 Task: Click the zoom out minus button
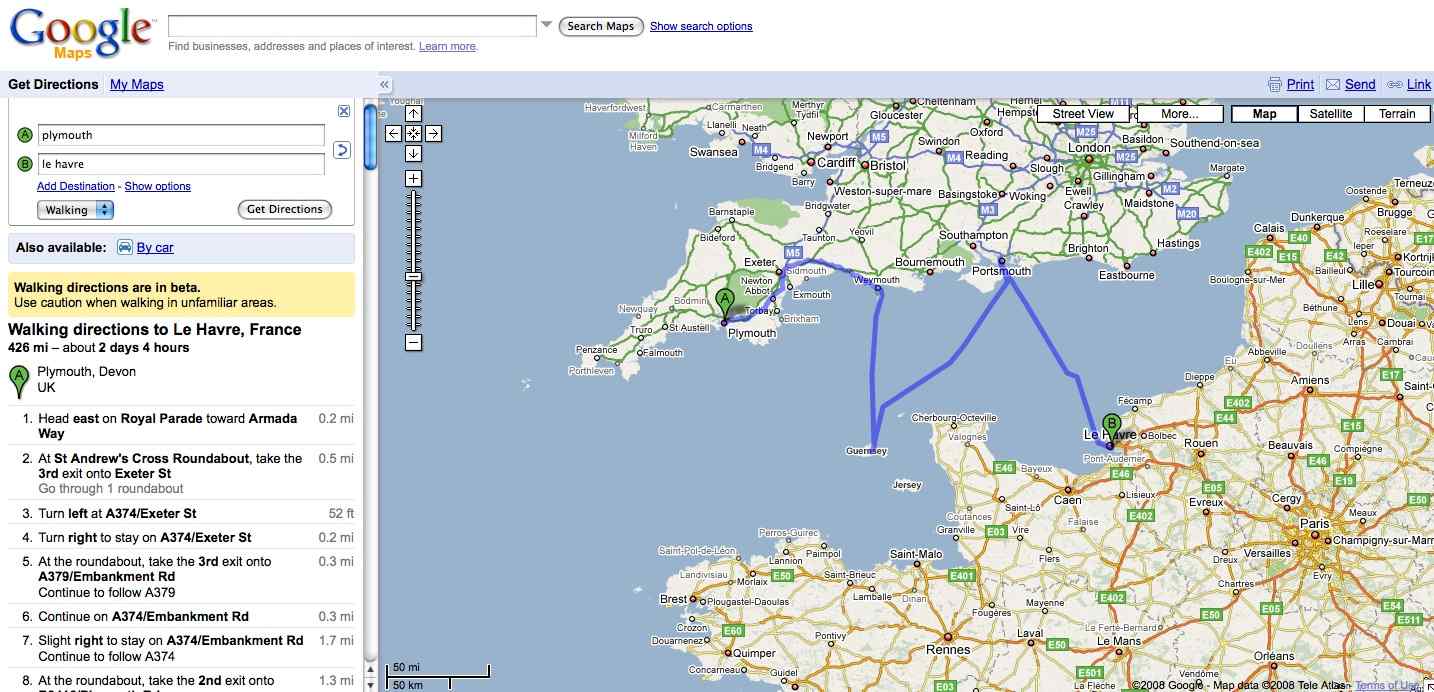(413, 343)
